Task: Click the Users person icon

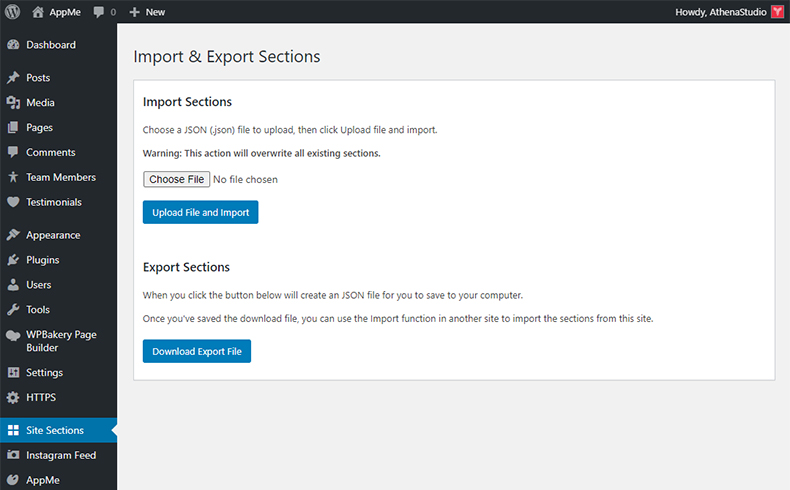Action: pyautogui.click(x=13, y=285)
